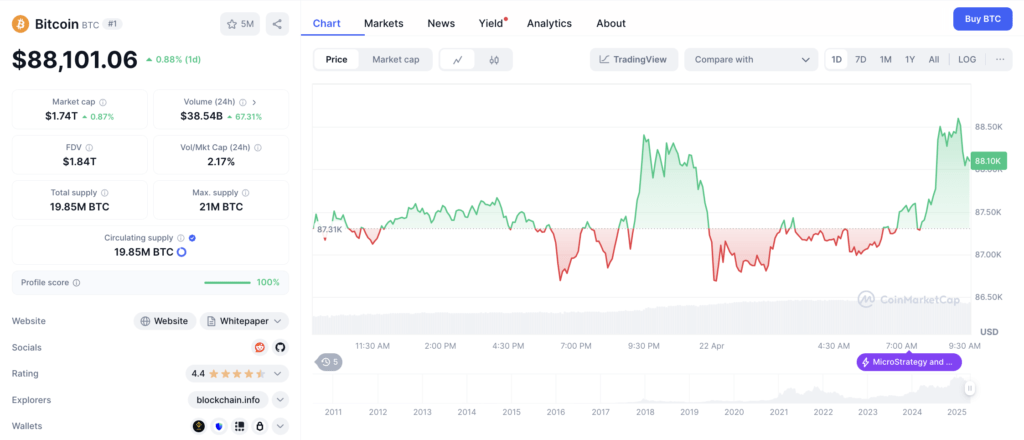Open the TradingView chart button

click(x=633, y=59)
